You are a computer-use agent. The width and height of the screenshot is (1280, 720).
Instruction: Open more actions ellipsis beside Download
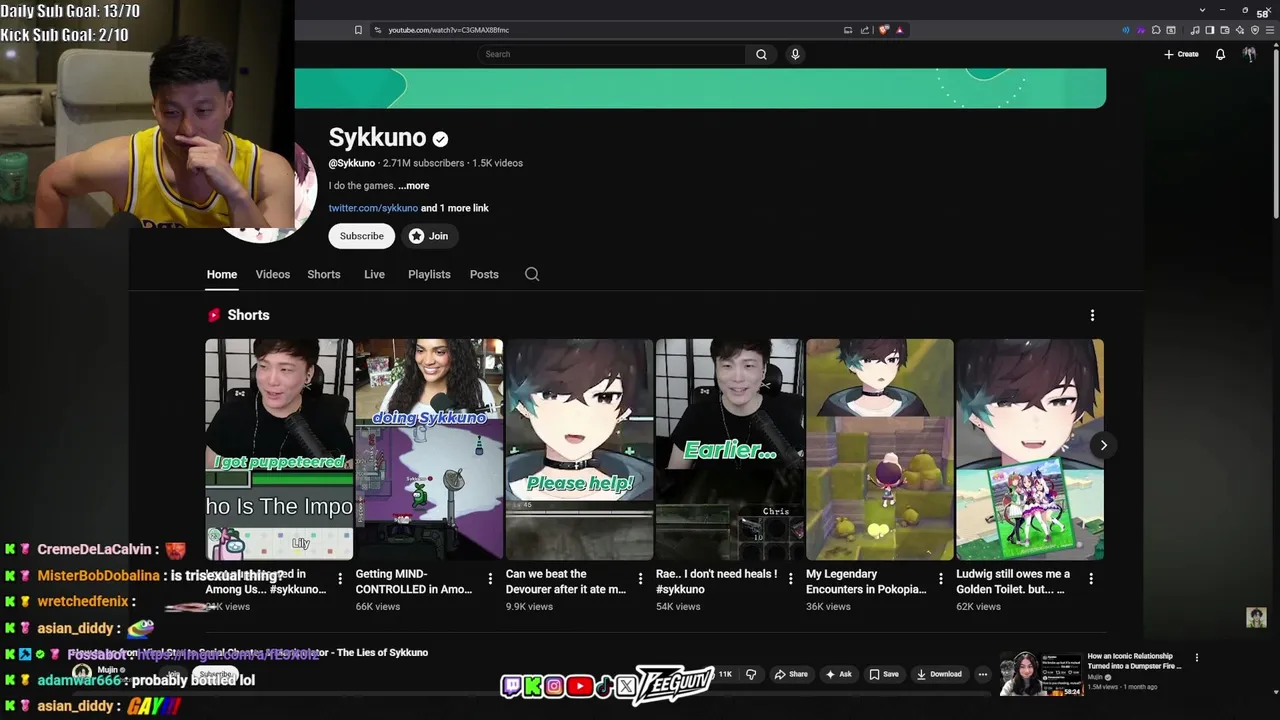click(x=983, y=674)
